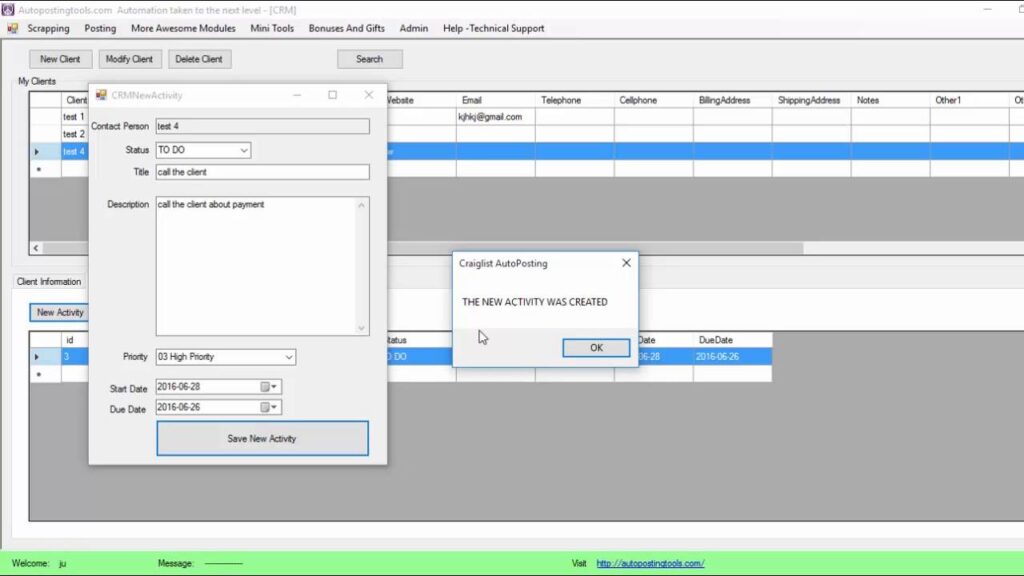Click Description scrollbar down arrow
This screenshot has width=1024, height=576.
click(361, 328)
